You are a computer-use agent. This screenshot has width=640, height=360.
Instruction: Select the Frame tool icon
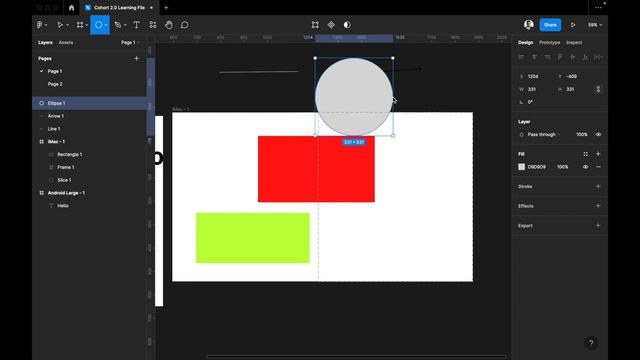click(80, 25)
